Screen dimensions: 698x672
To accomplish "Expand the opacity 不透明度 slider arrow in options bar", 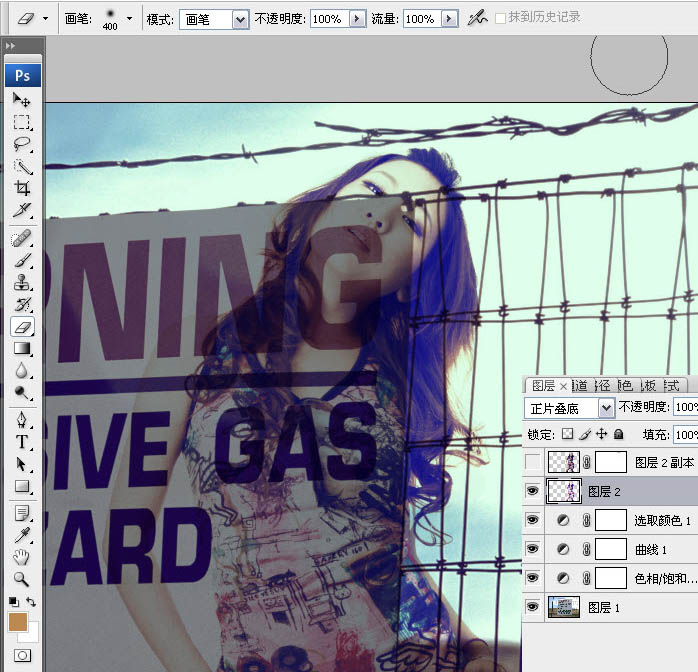I will click(x=357, y=19).
